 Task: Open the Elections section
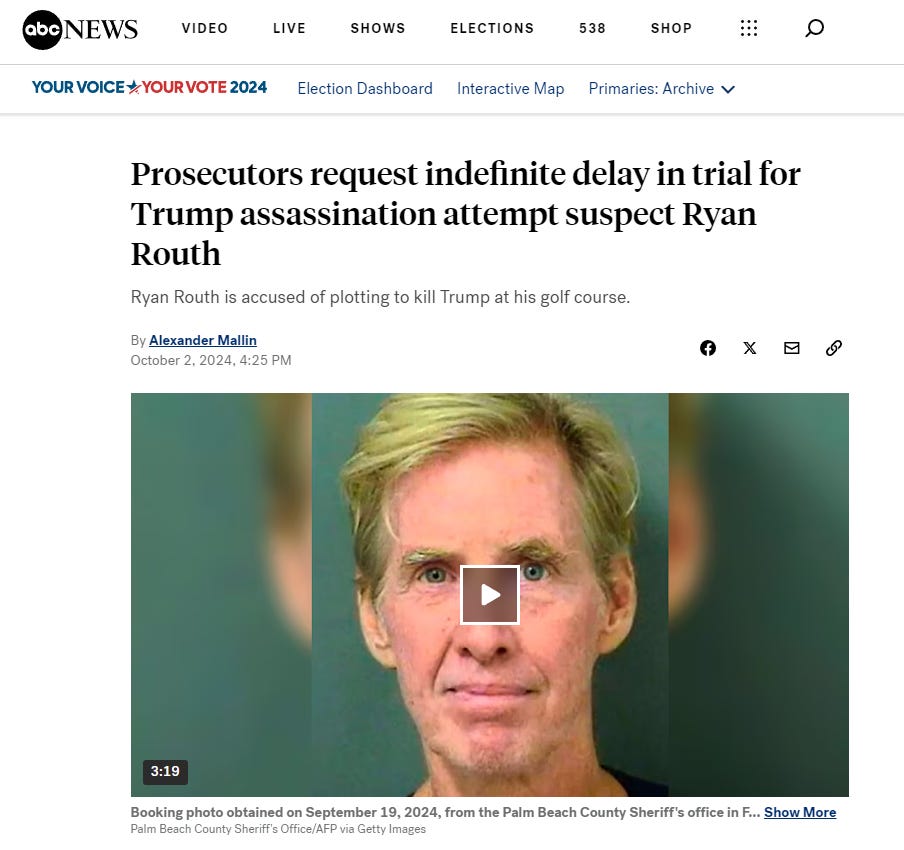(492, 28)
